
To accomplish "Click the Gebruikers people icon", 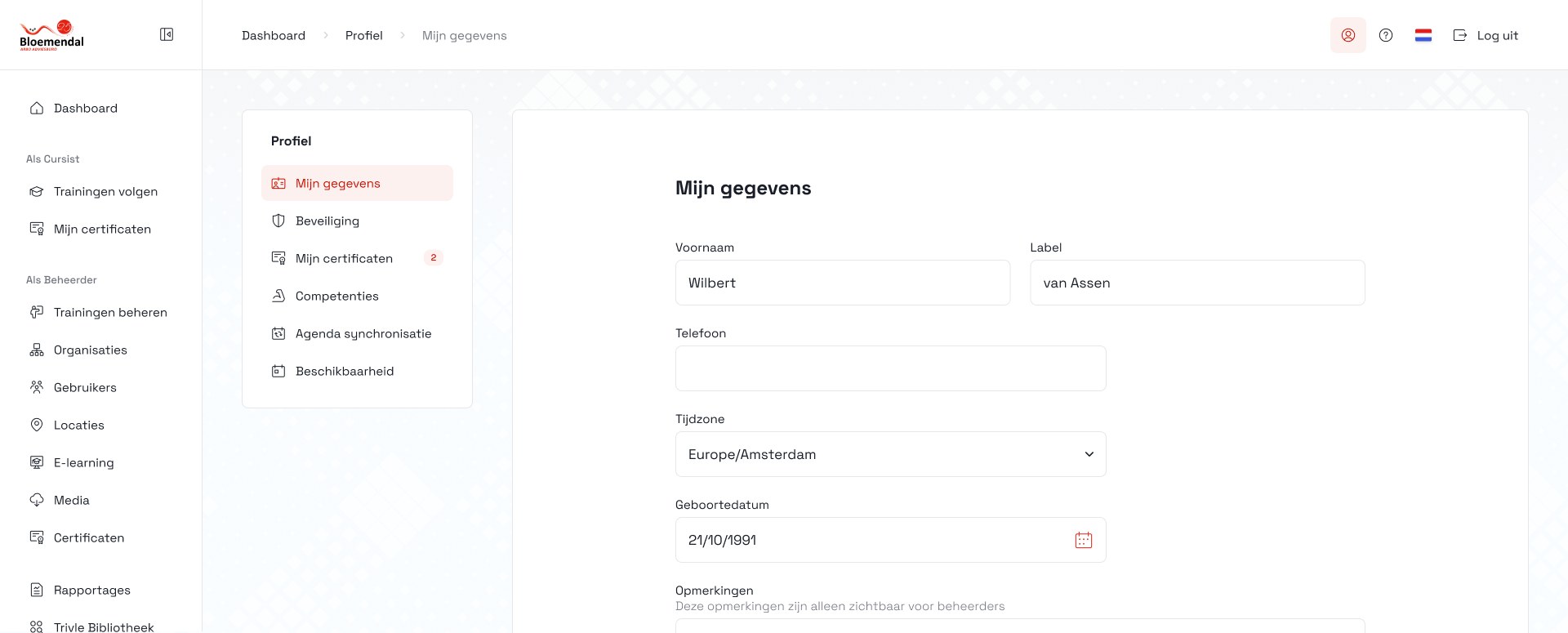I will (x=37, y=387).
